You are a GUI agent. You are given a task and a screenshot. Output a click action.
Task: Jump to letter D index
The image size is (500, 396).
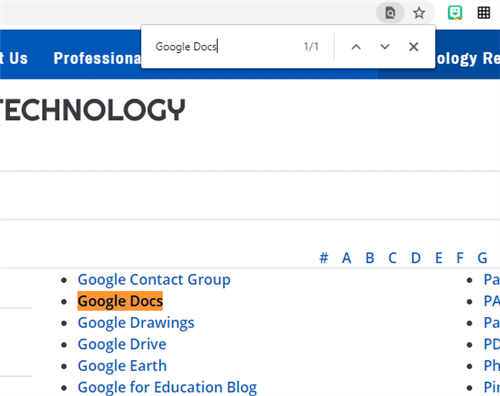coord(416,258)
